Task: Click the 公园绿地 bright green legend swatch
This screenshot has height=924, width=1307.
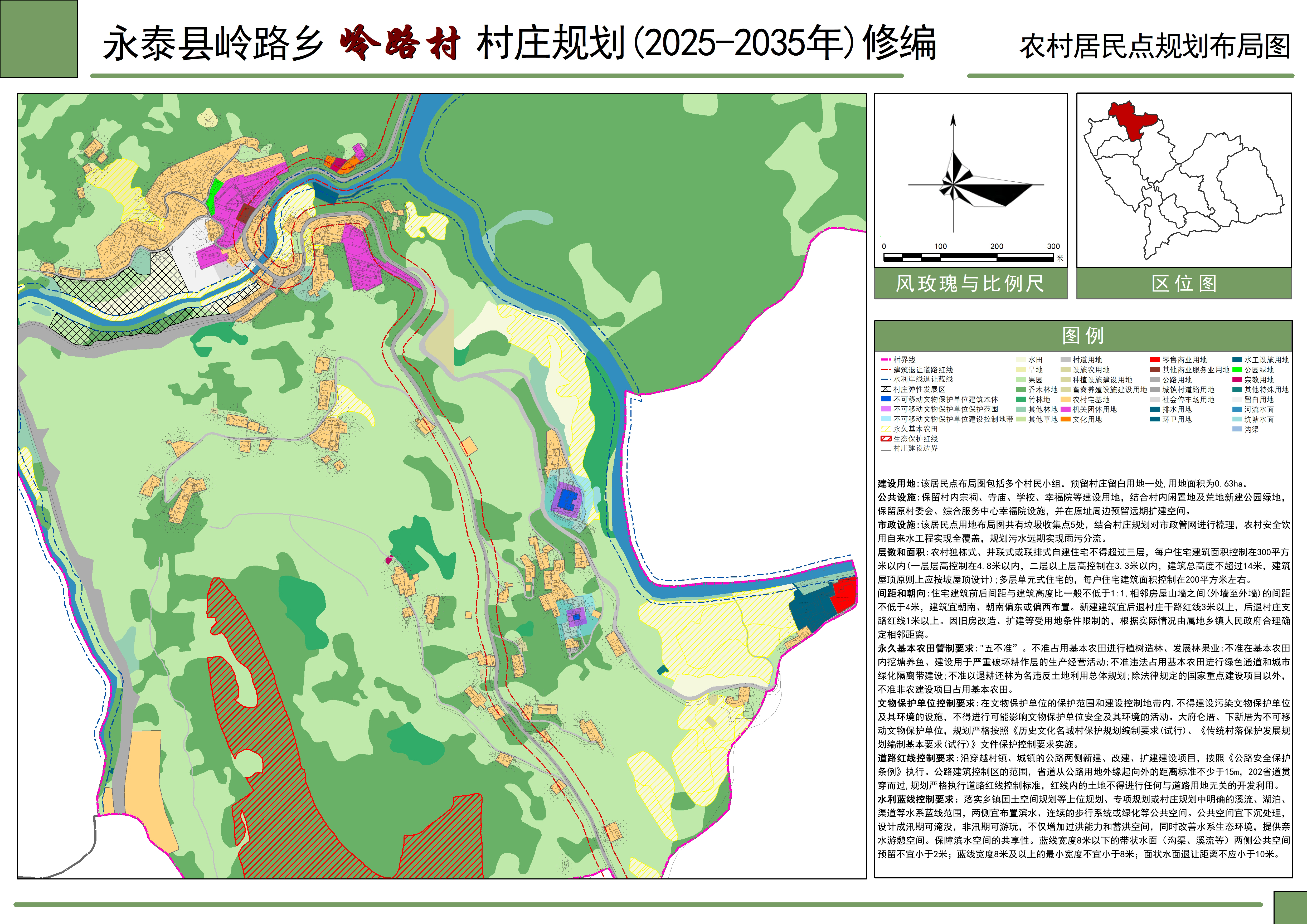Action: (x=1237, y=370)
